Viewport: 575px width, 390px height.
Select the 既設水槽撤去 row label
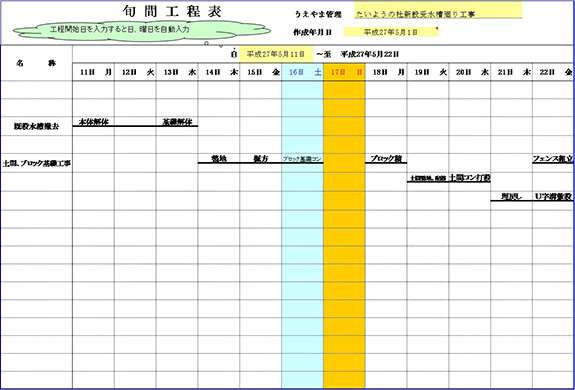point(36,127)
